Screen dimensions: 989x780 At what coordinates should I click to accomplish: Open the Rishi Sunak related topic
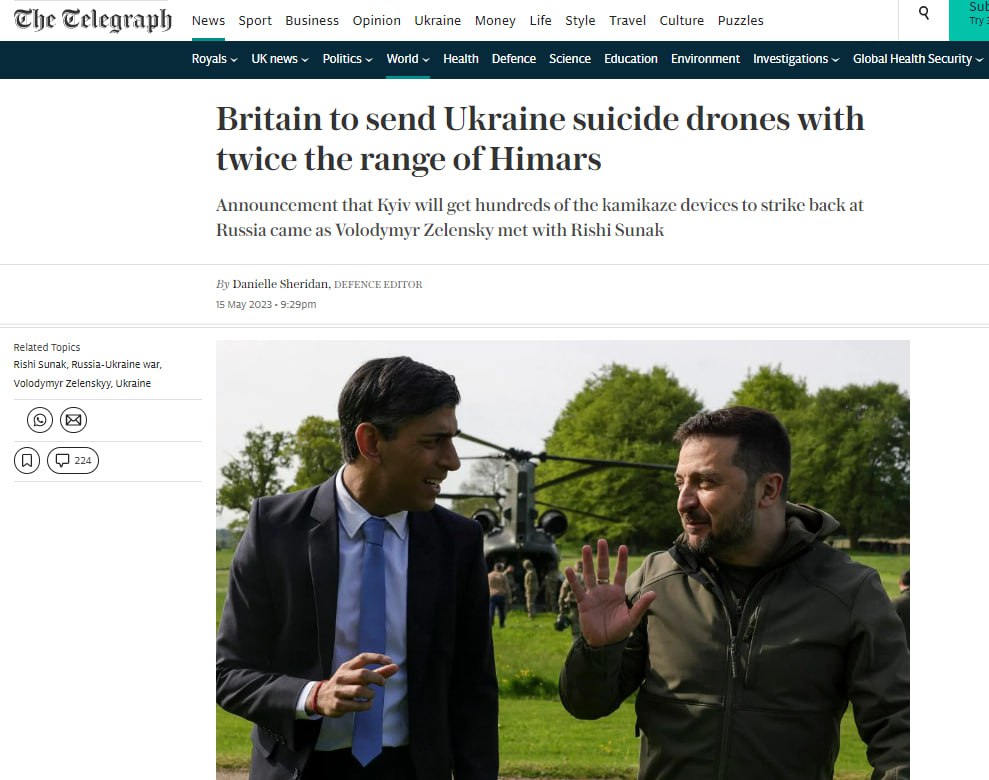pyautogui.click(x=40, y=364)
